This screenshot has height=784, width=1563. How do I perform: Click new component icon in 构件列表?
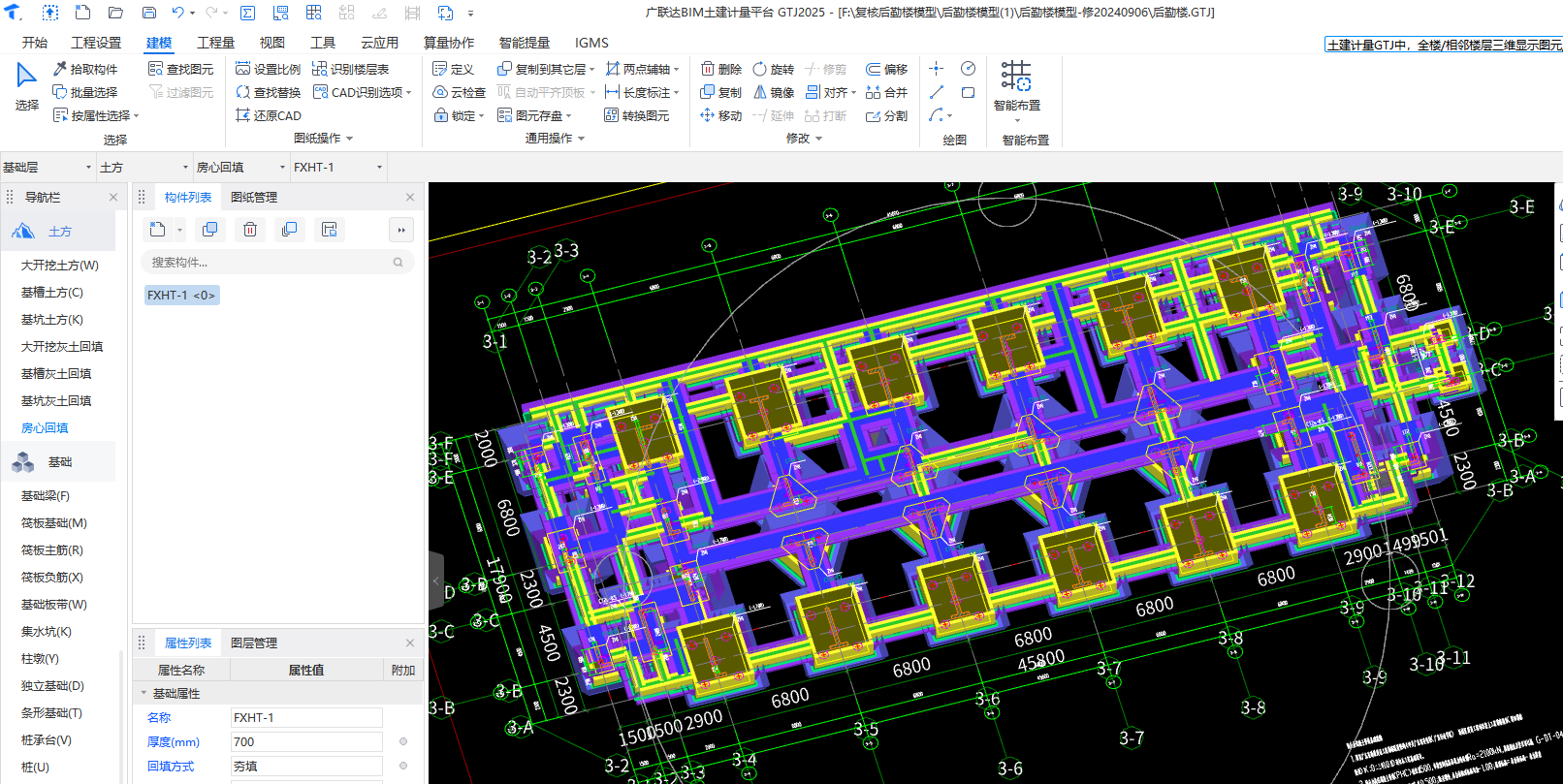pyautogui.click(x=158, y=230)
